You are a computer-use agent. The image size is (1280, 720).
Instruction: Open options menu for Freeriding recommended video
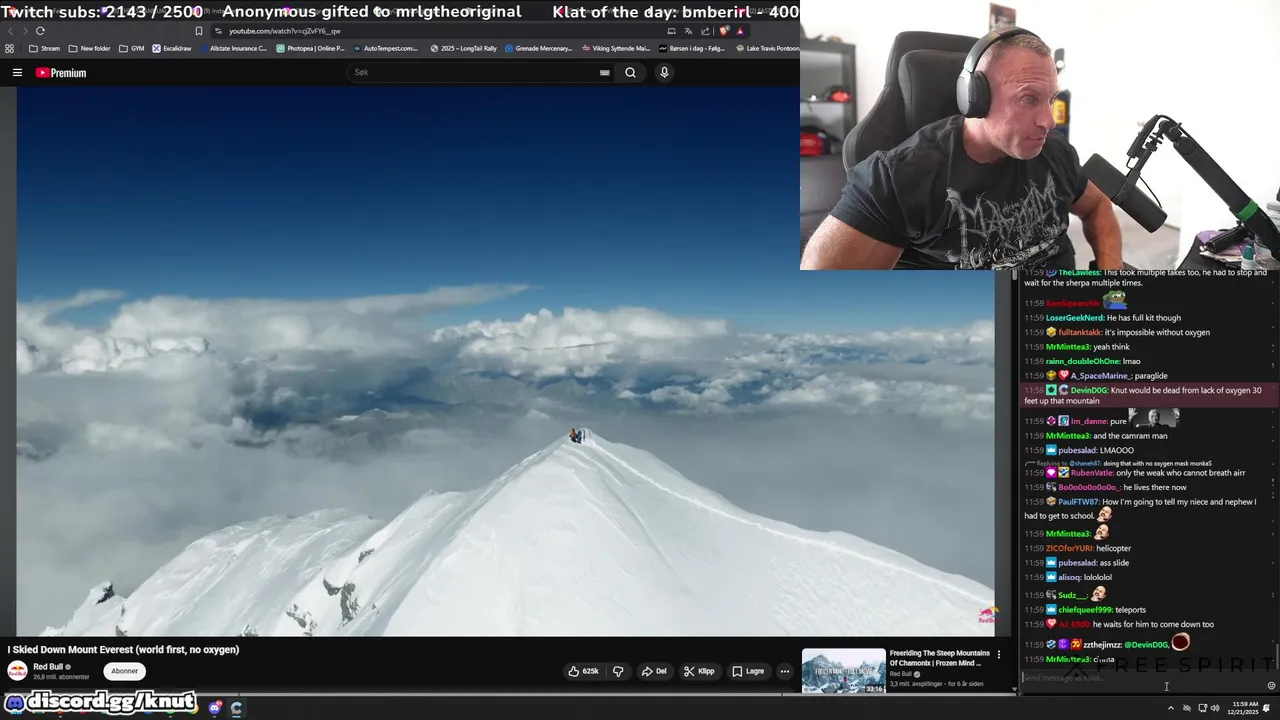(998, 655)
